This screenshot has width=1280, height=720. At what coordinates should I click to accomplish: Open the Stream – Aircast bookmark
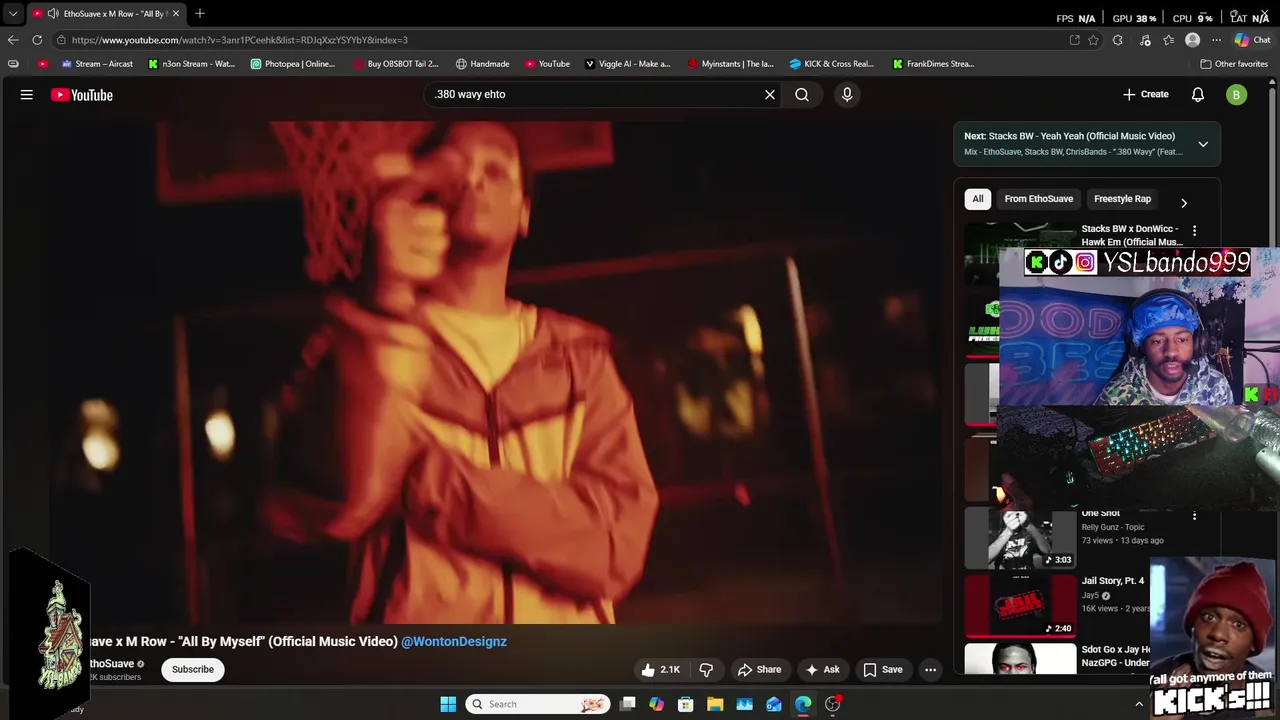pyautogui.click(x=97, y=64)
